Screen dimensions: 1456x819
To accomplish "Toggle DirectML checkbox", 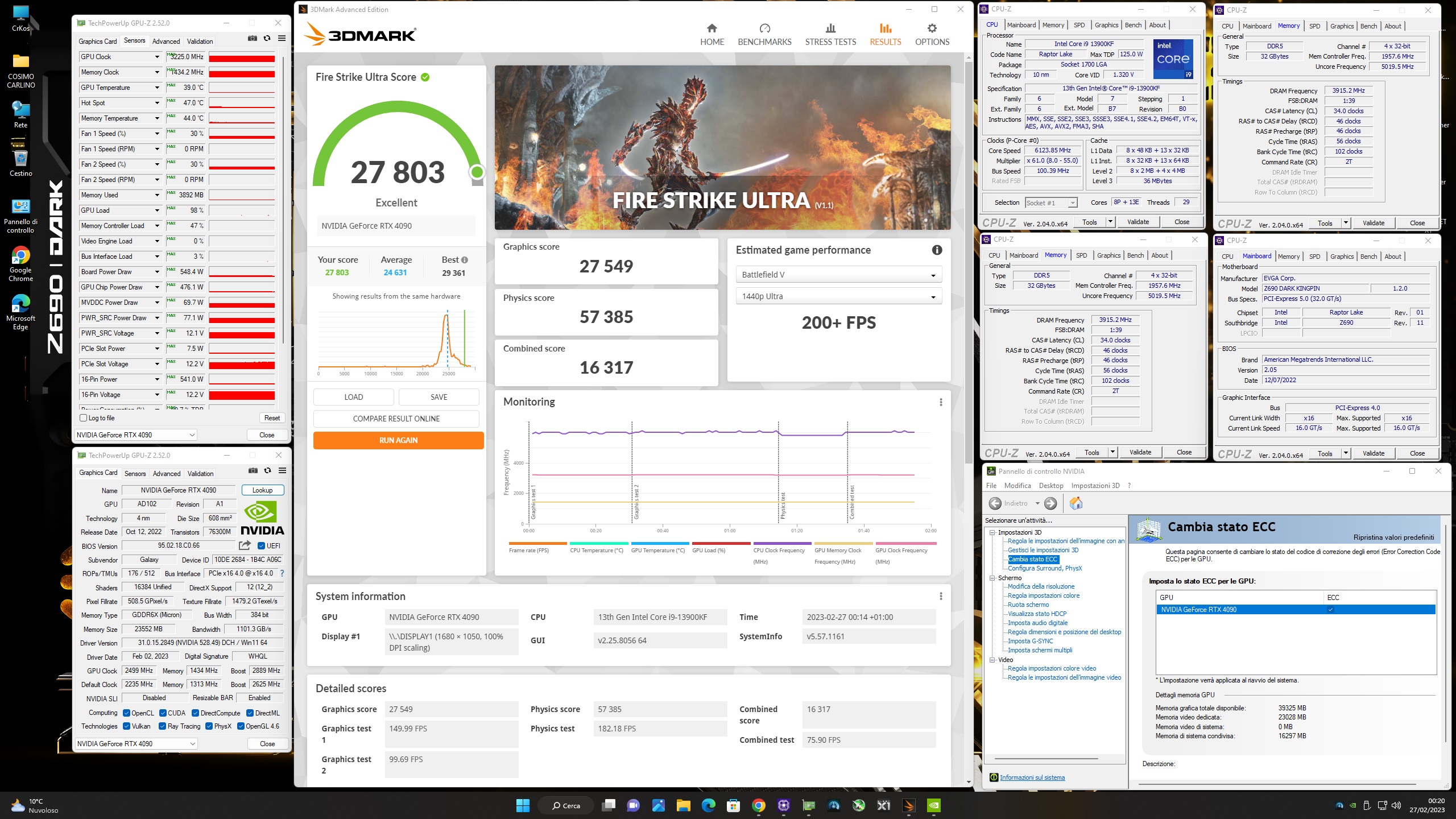I will coord(250,713).
